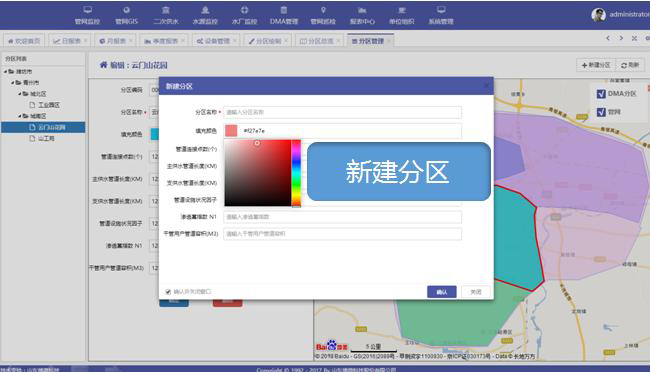Open the 单位组织 module in top navigation

point(402,15)
